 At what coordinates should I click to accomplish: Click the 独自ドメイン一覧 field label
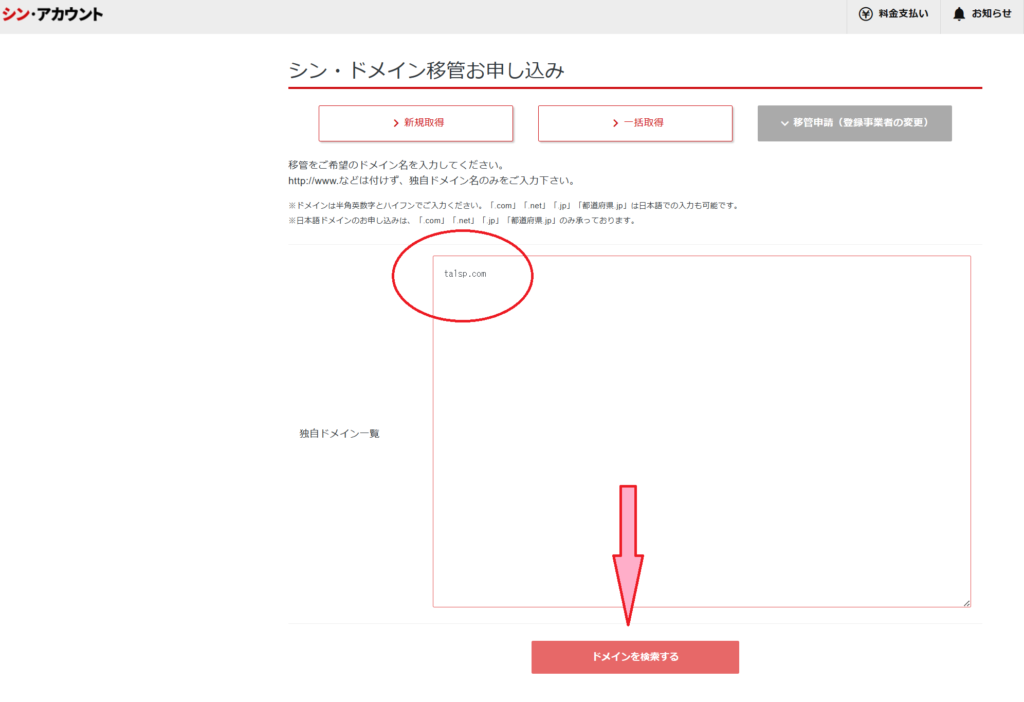339,434
